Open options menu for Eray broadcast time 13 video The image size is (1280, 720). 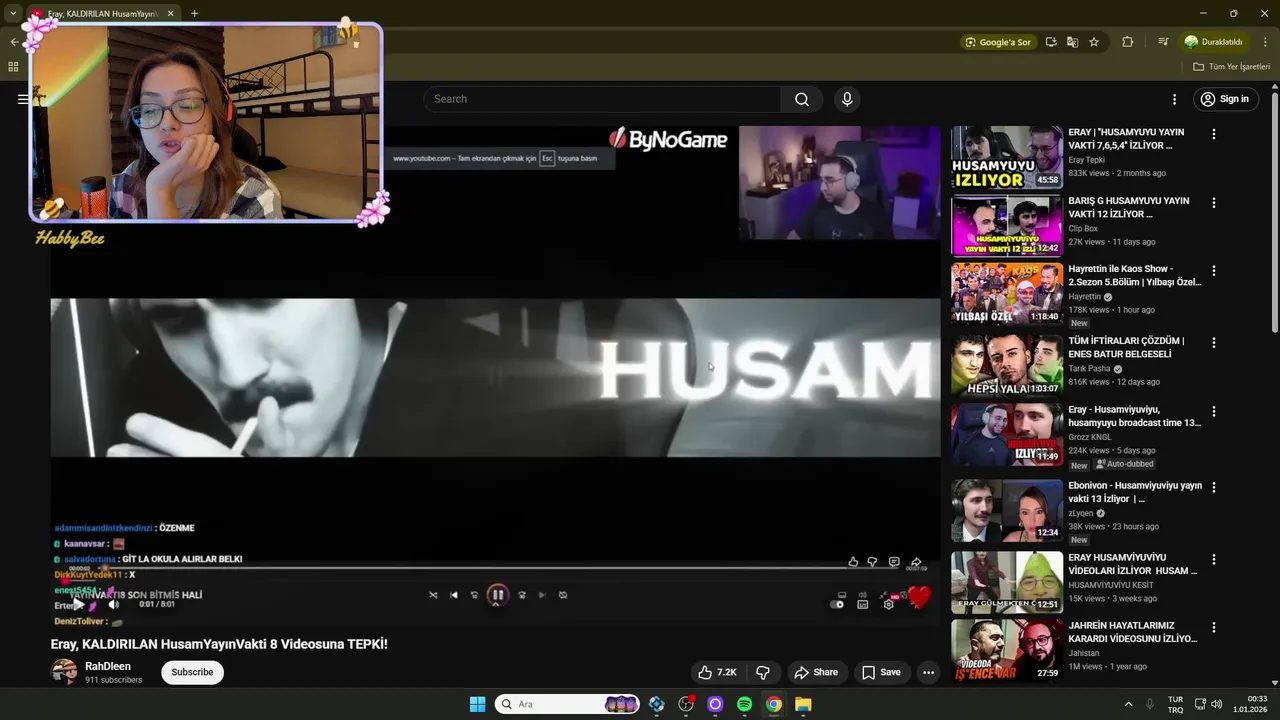tap(1214, 412)
